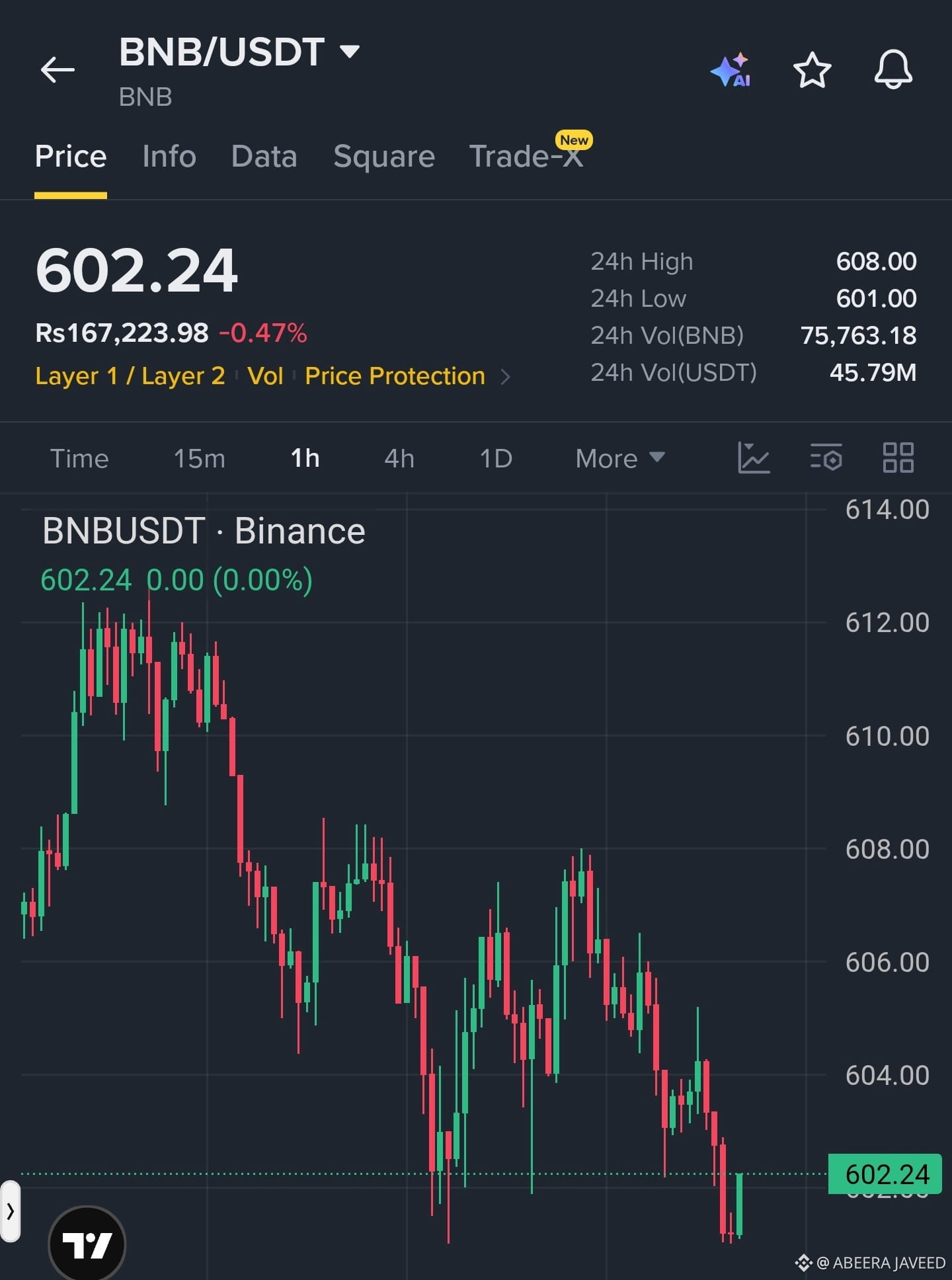
Task: Open the Vol tag link
Action: tap(265, 376)
